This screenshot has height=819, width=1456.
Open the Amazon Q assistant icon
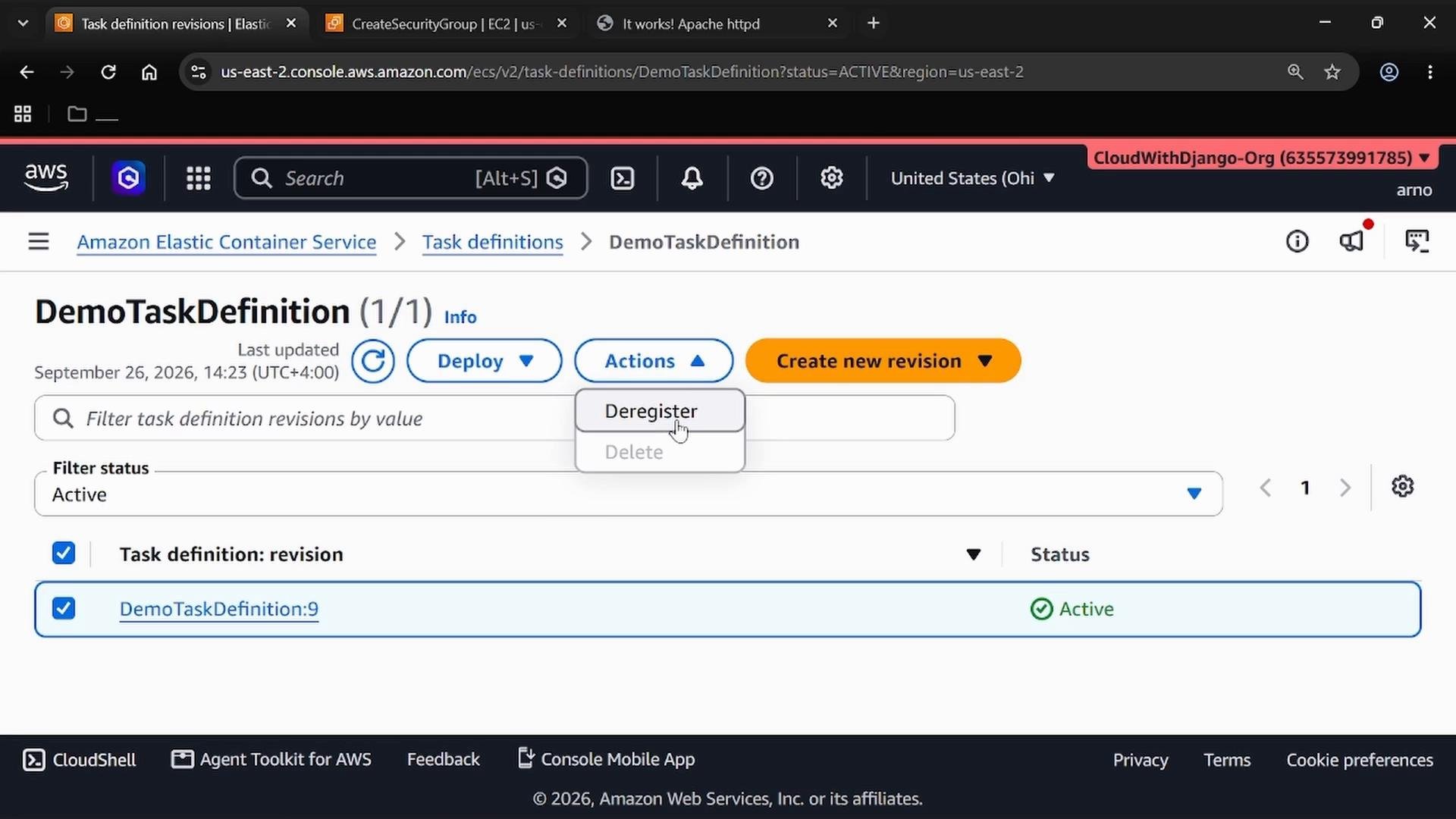pyautogui.click(x=128, y=178)
